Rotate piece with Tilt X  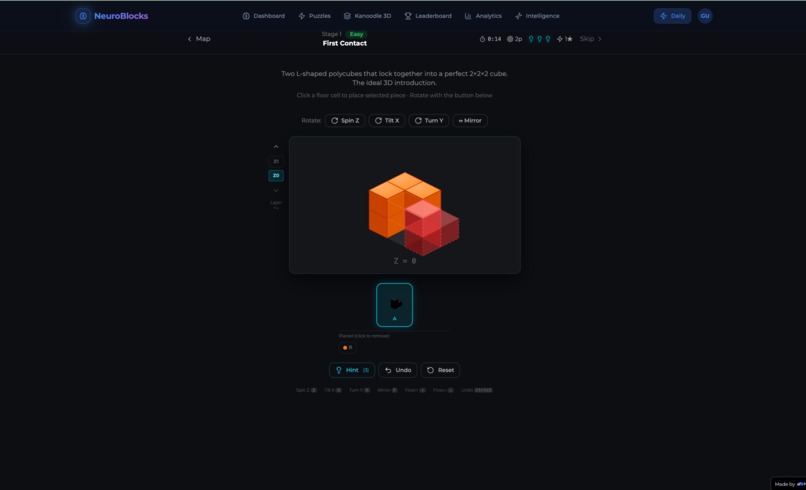[387, 120]
